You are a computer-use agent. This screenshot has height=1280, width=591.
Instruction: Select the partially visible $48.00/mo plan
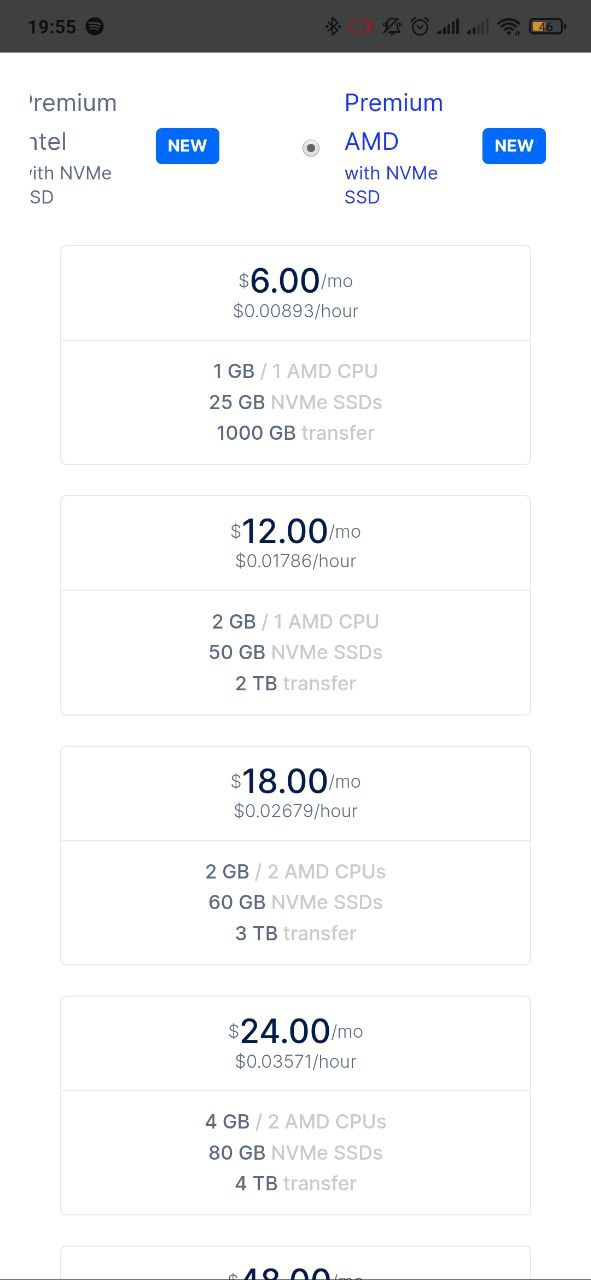click(295, 1263)
